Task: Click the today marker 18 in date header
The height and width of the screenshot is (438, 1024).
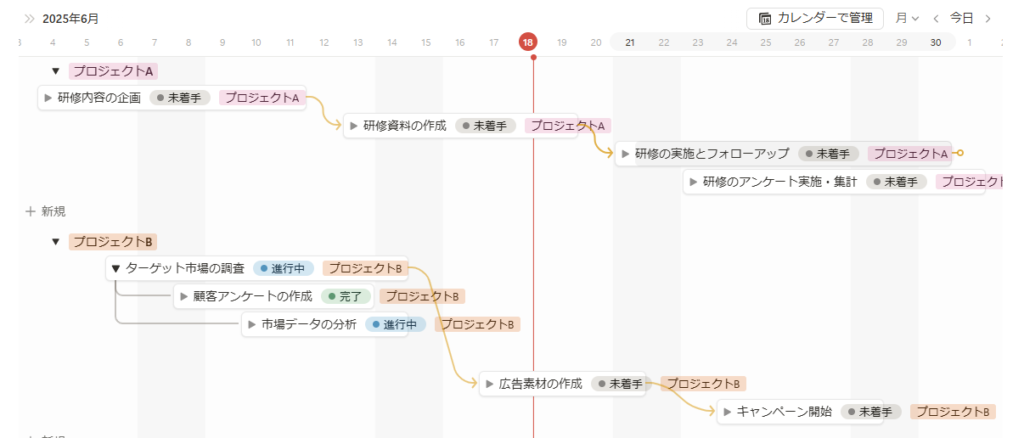Action: pyautogui.click(x=528, y=42)
